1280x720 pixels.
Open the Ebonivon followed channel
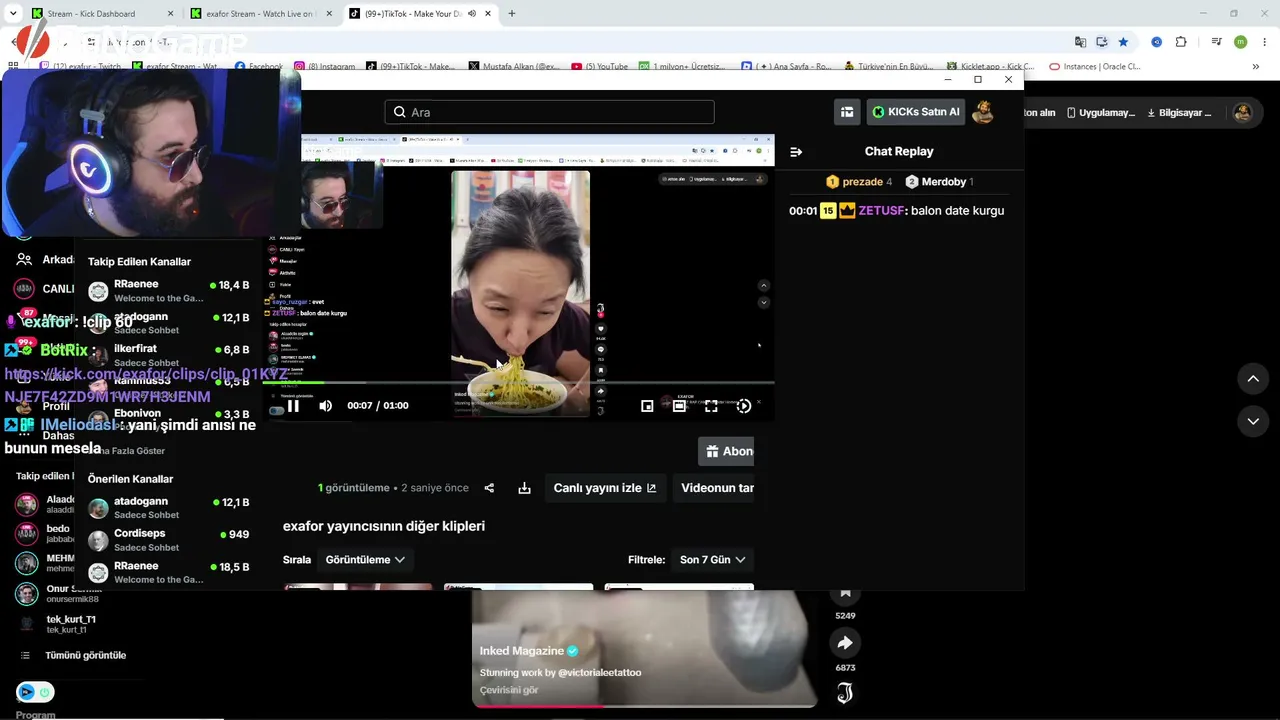point(168,419)
